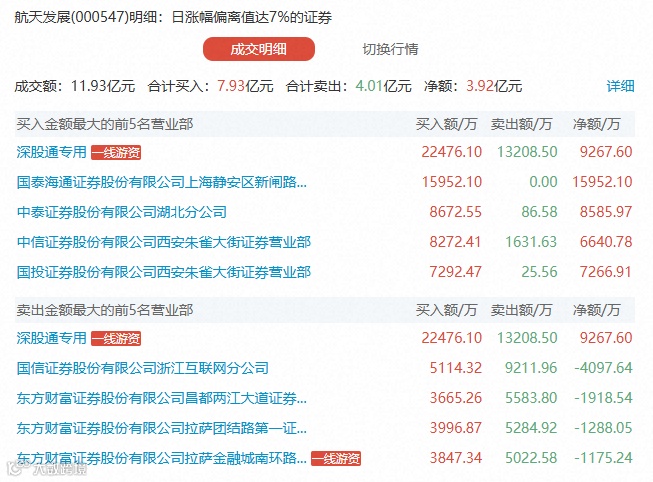Open 国信证券 浙江互联网分公司 link
The width and height of the screenshot is (653, 482).
[x=142, y=368]
